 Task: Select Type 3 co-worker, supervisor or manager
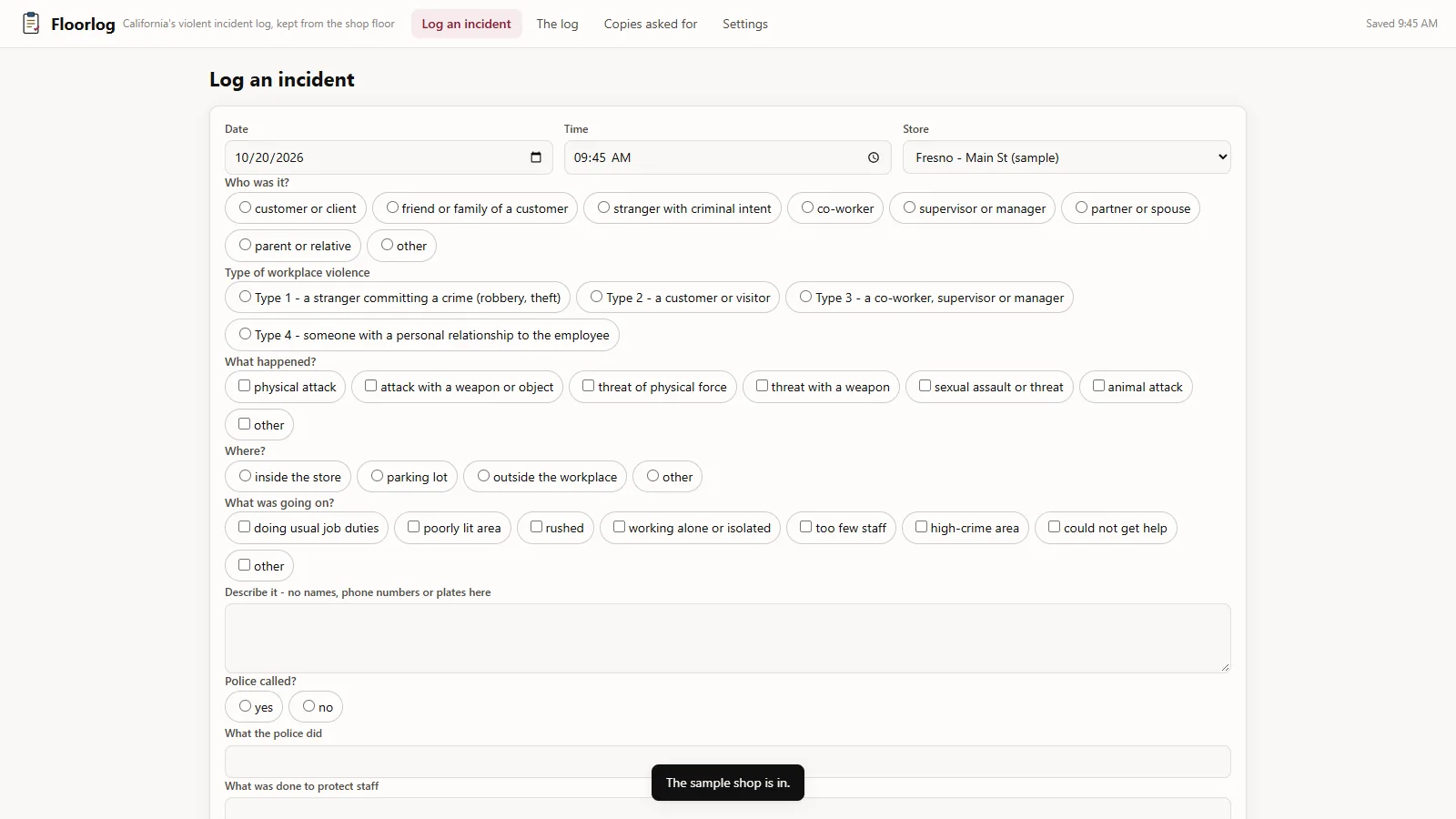[x=929, y=298]
